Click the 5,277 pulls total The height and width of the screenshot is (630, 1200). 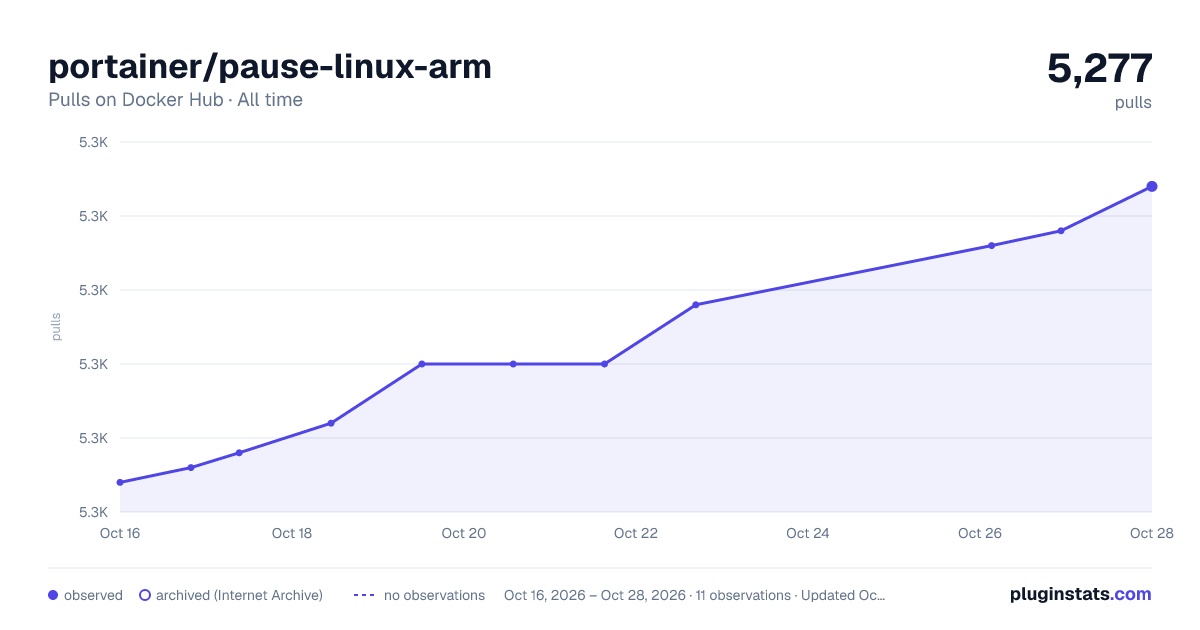click(x=1100, y=68)
